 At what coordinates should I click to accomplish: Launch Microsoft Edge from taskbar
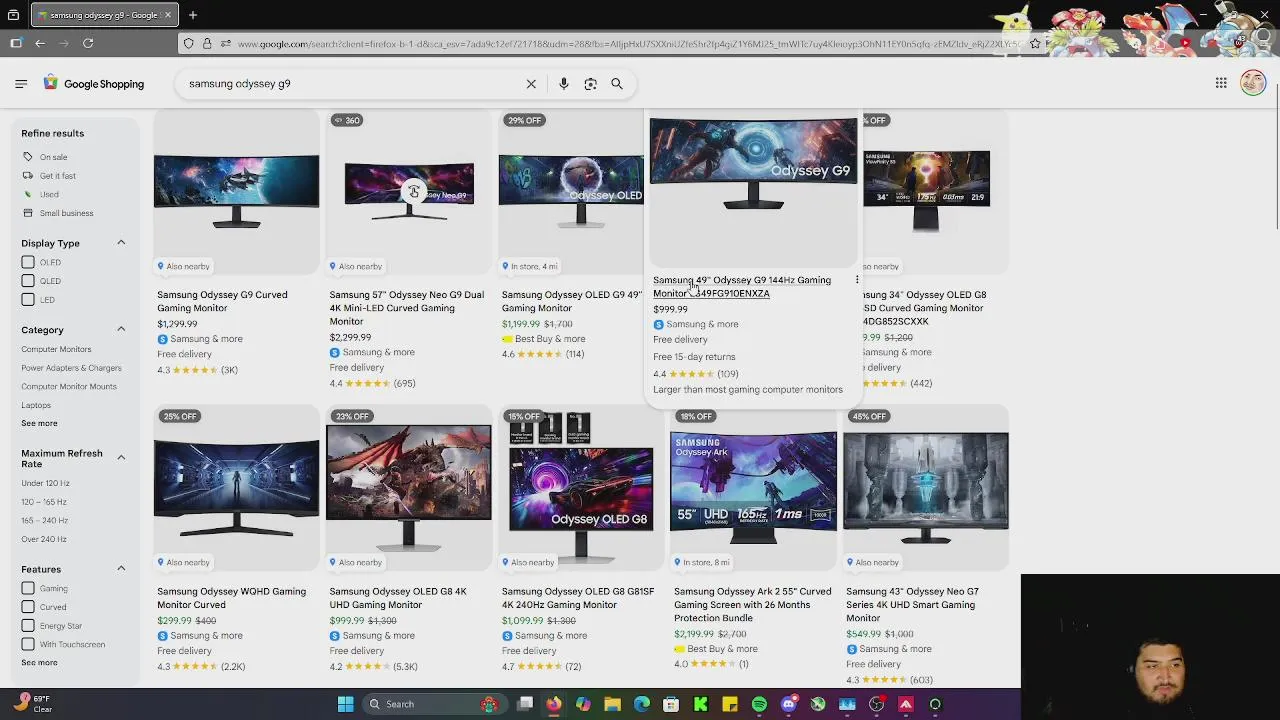click(642, 704)
